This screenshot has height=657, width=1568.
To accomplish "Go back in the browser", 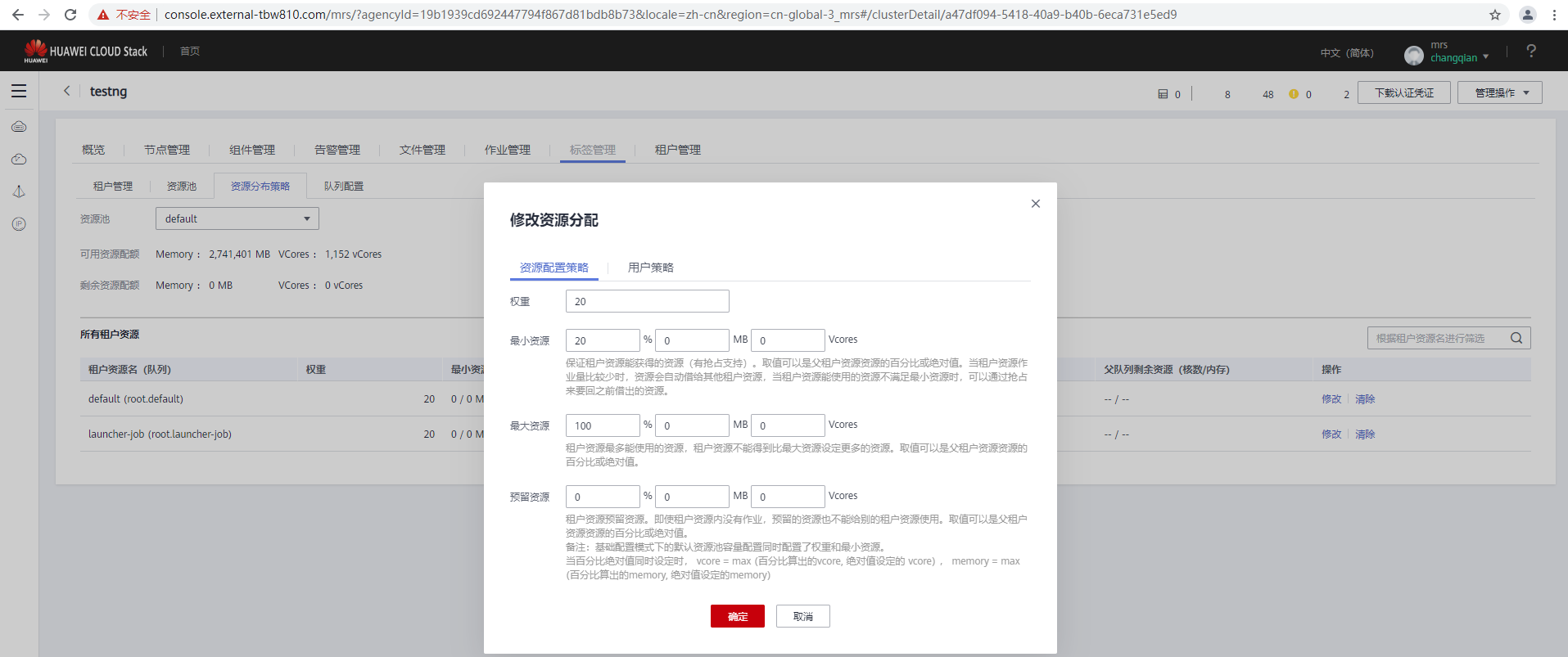I will pos(18,15).
